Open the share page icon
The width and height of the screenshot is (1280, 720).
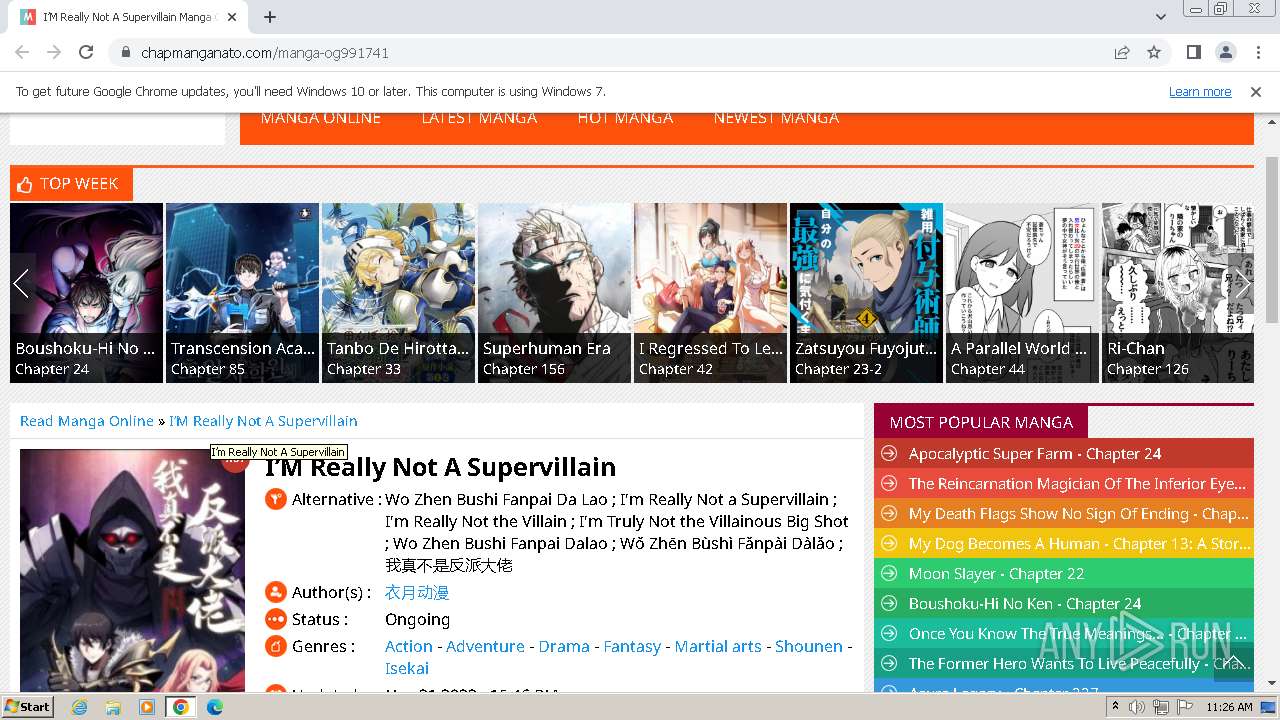(1122, 52)
